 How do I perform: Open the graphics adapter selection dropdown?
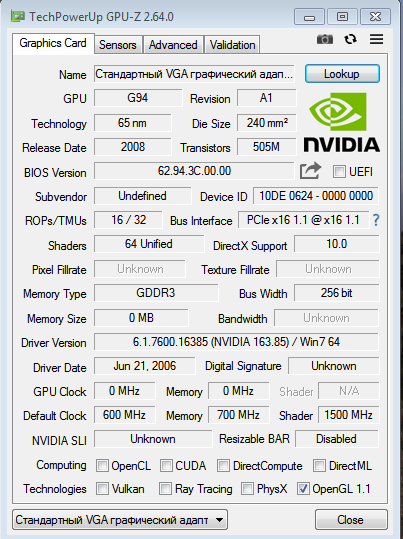pos(120,520)
